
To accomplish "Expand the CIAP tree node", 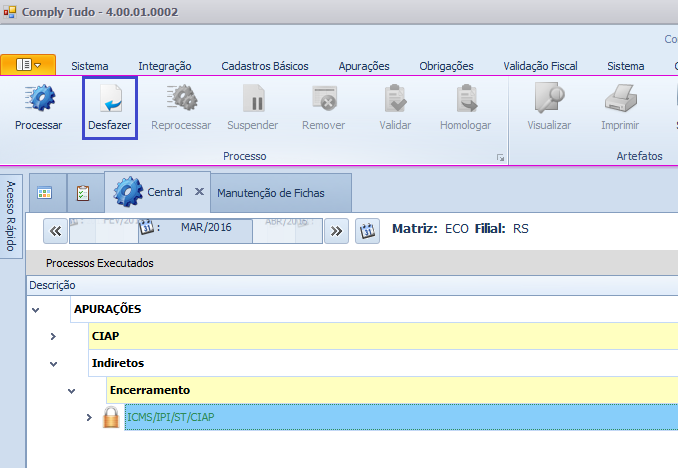I will tap(54, 336).
